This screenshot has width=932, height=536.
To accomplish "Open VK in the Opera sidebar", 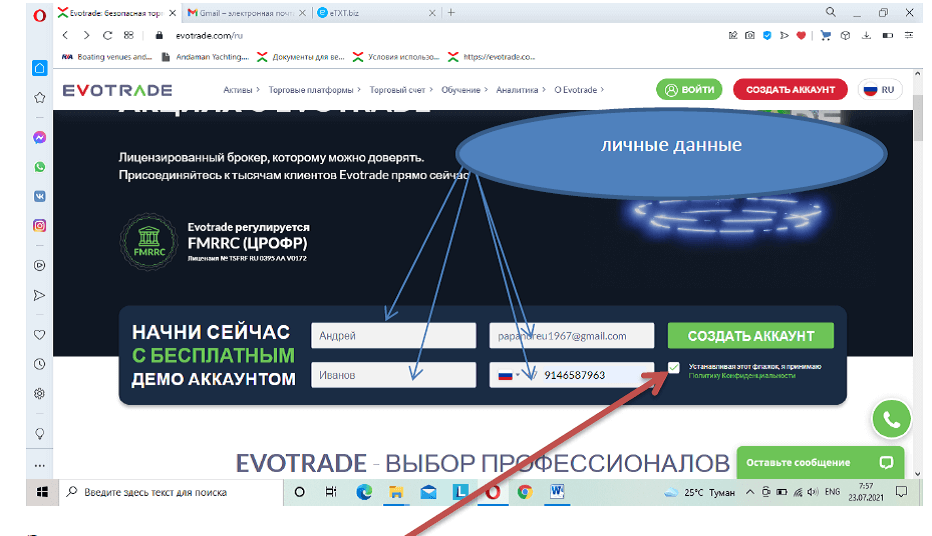I will tap(39, 196).
